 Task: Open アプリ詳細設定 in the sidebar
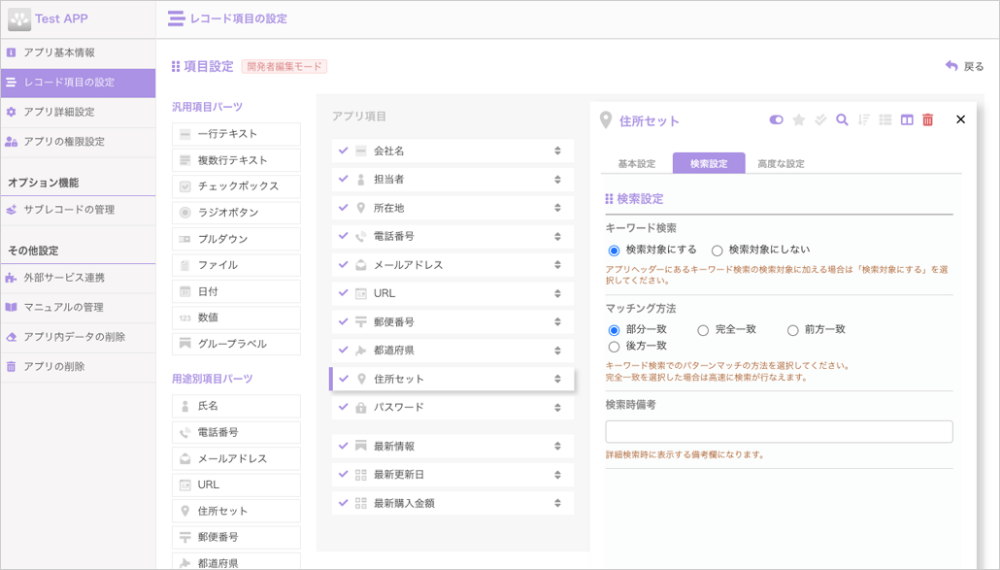point(78,112)
